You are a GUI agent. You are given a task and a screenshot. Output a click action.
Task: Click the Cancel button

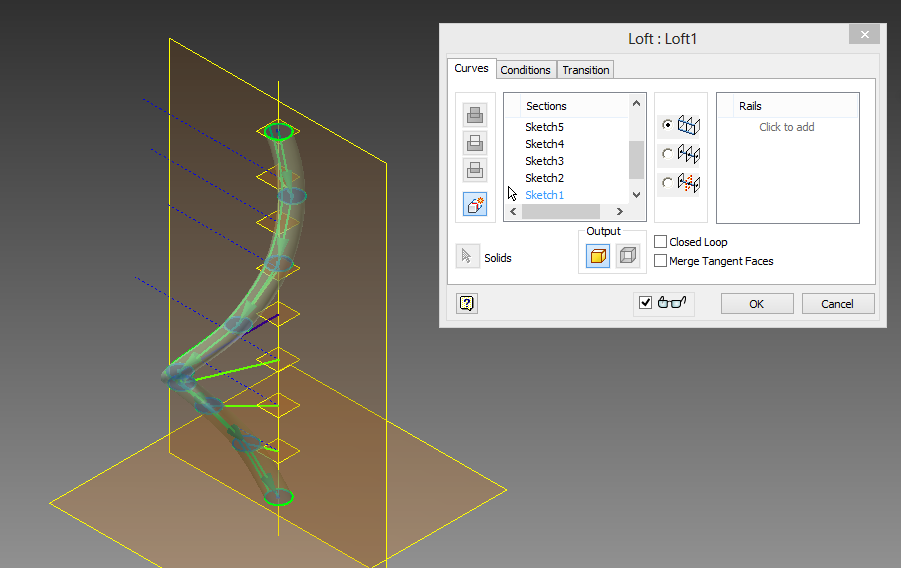pyautogui.click(x=837, y=304)
